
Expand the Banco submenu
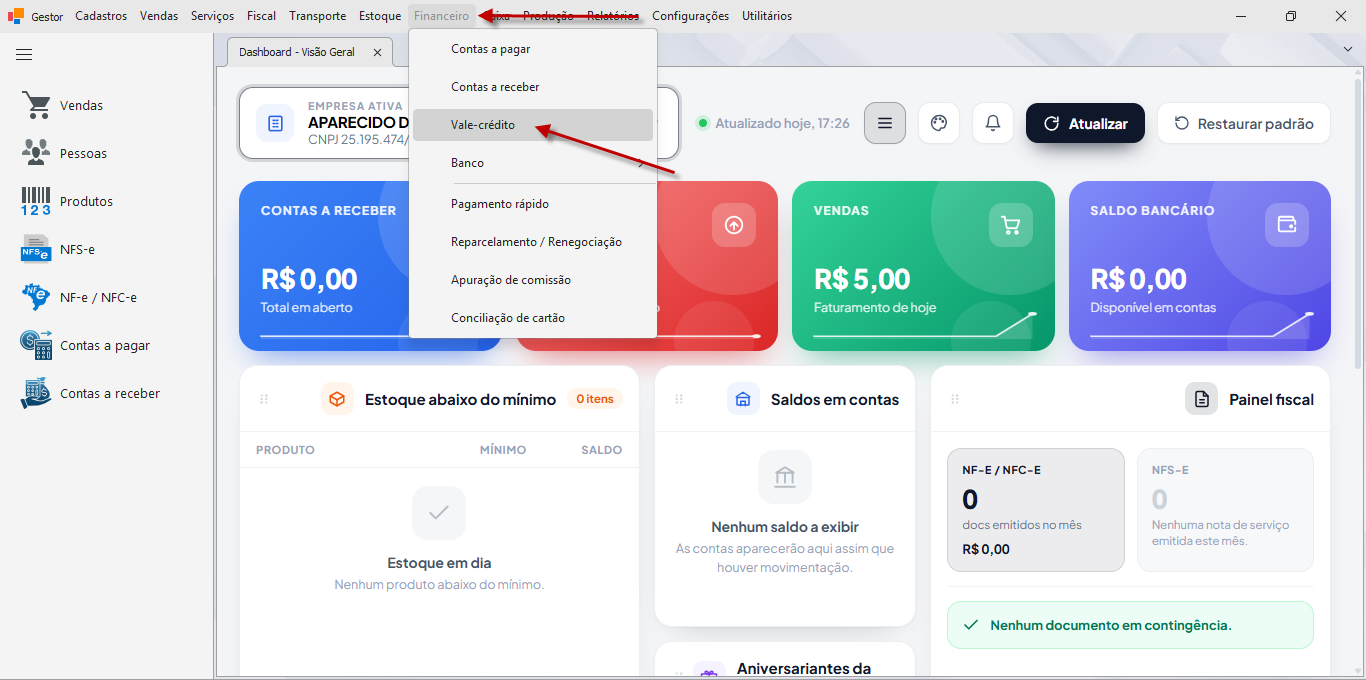(x=533, y=163)
